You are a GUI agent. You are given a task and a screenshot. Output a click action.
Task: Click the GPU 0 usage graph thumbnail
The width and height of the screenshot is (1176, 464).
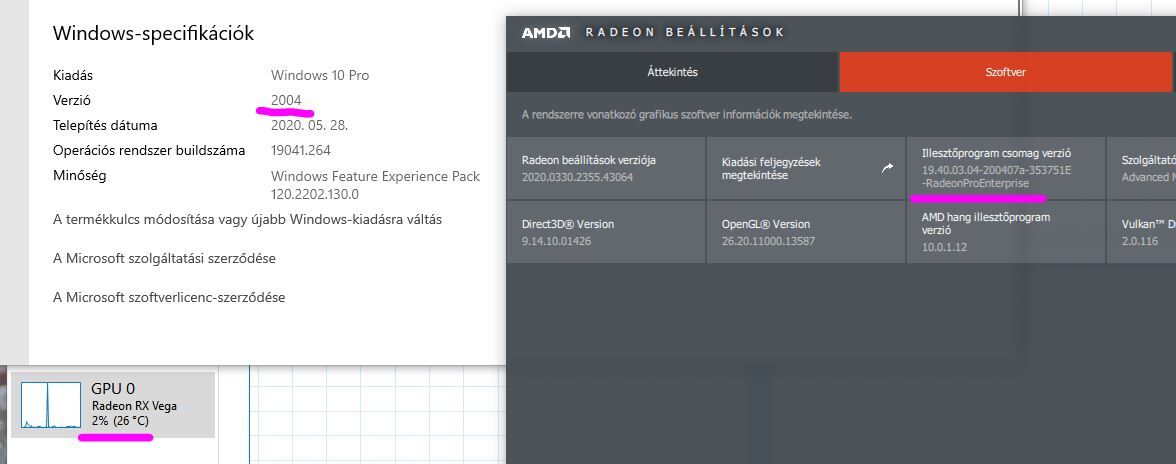51,405
